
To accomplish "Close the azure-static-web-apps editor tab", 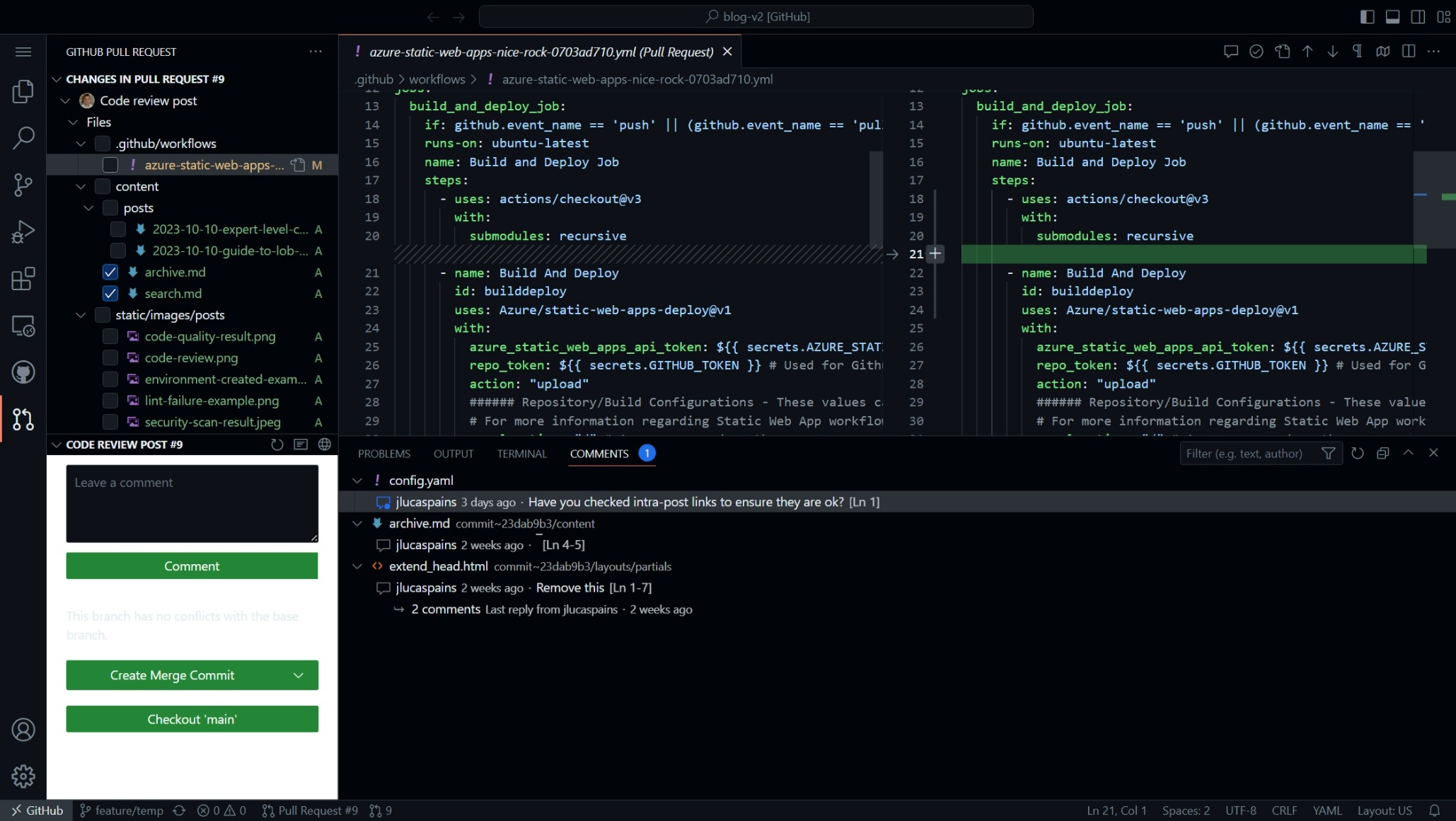I will pos(727,52).
